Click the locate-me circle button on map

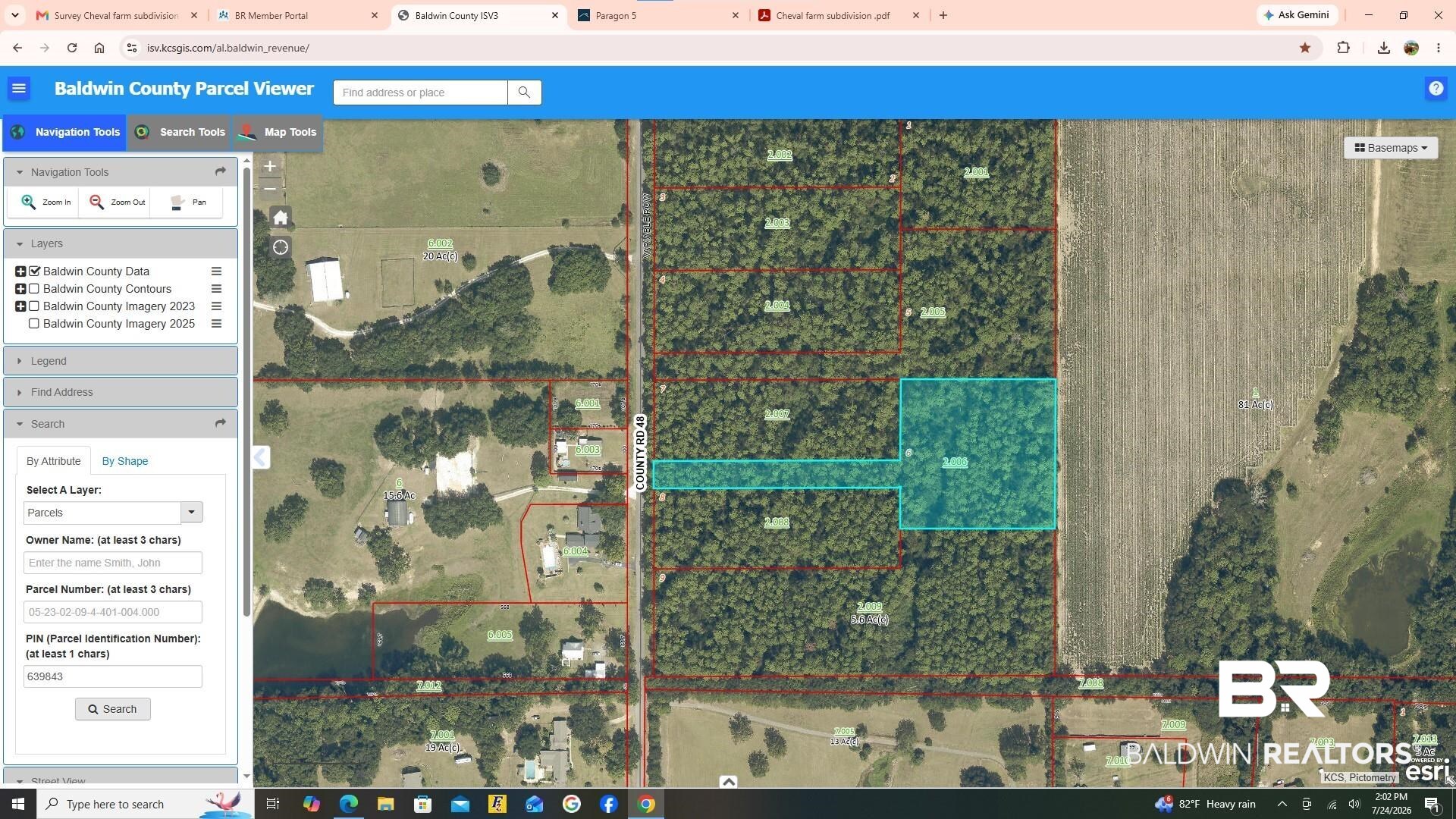click(x=281, y=247)
